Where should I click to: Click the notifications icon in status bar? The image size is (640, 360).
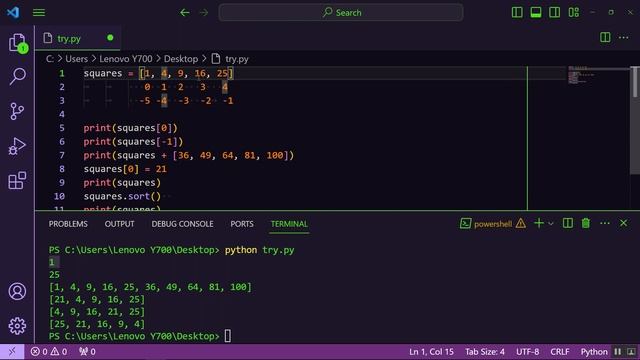pyautogui.click(x=631, y=351)
